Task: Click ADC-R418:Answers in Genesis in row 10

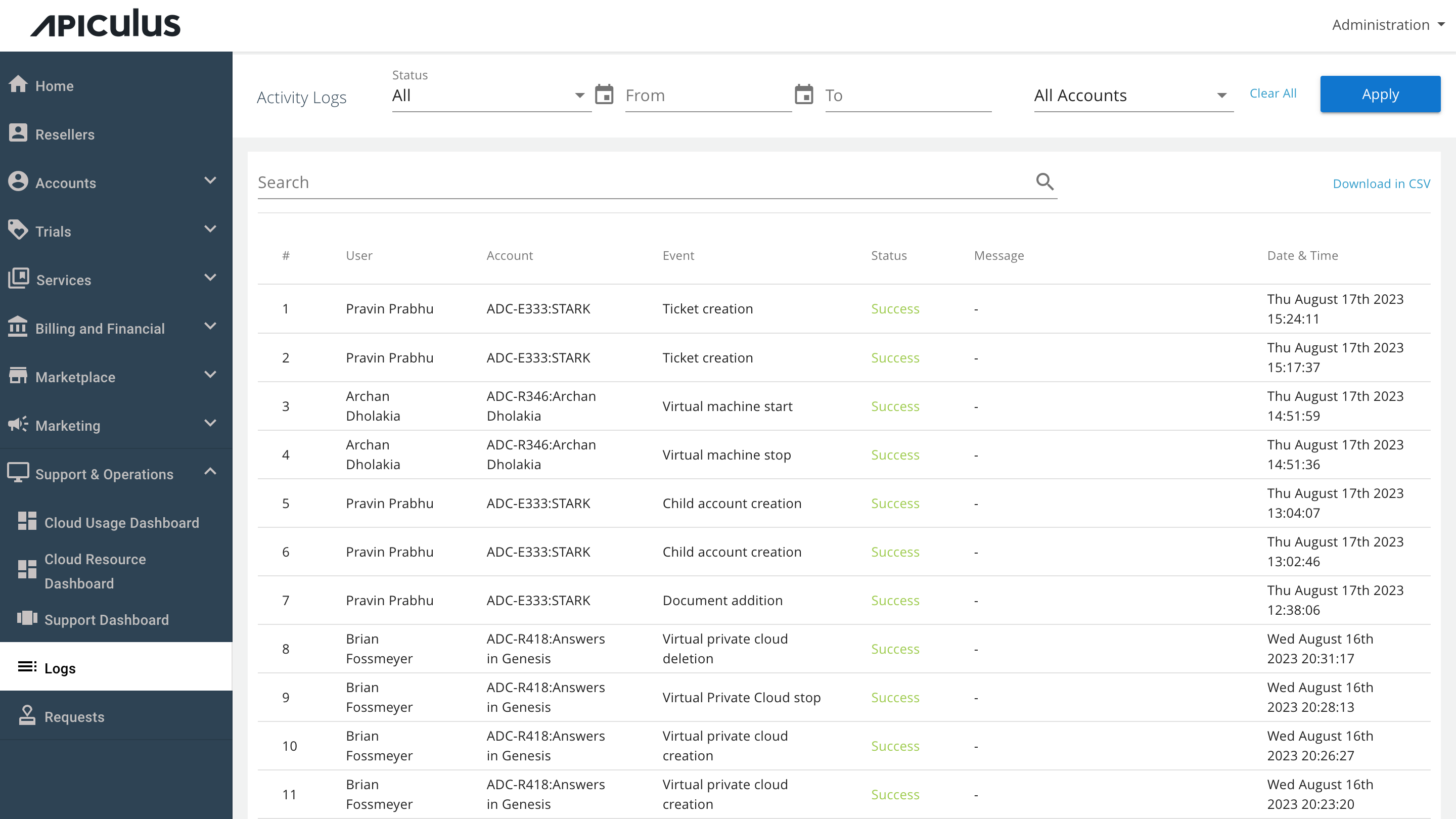Action: [x=545, y=746]
